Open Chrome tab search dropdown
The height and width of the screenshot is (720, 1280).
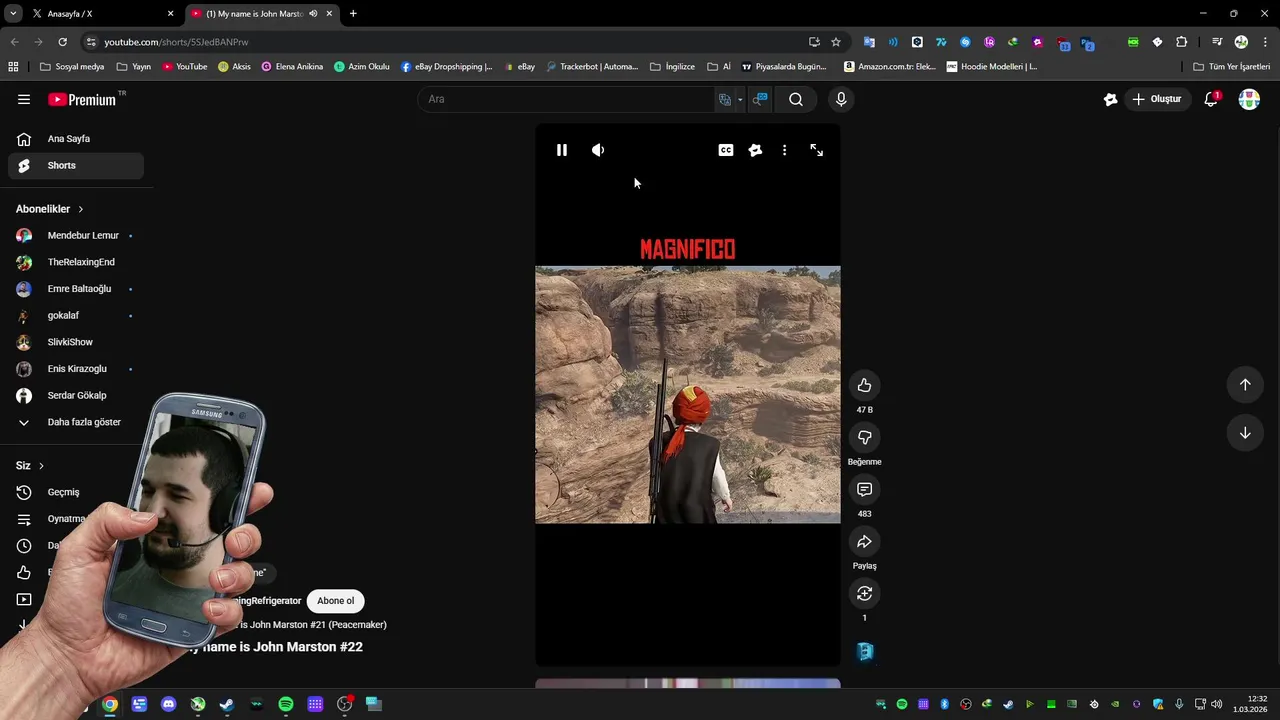pos(13,14)
